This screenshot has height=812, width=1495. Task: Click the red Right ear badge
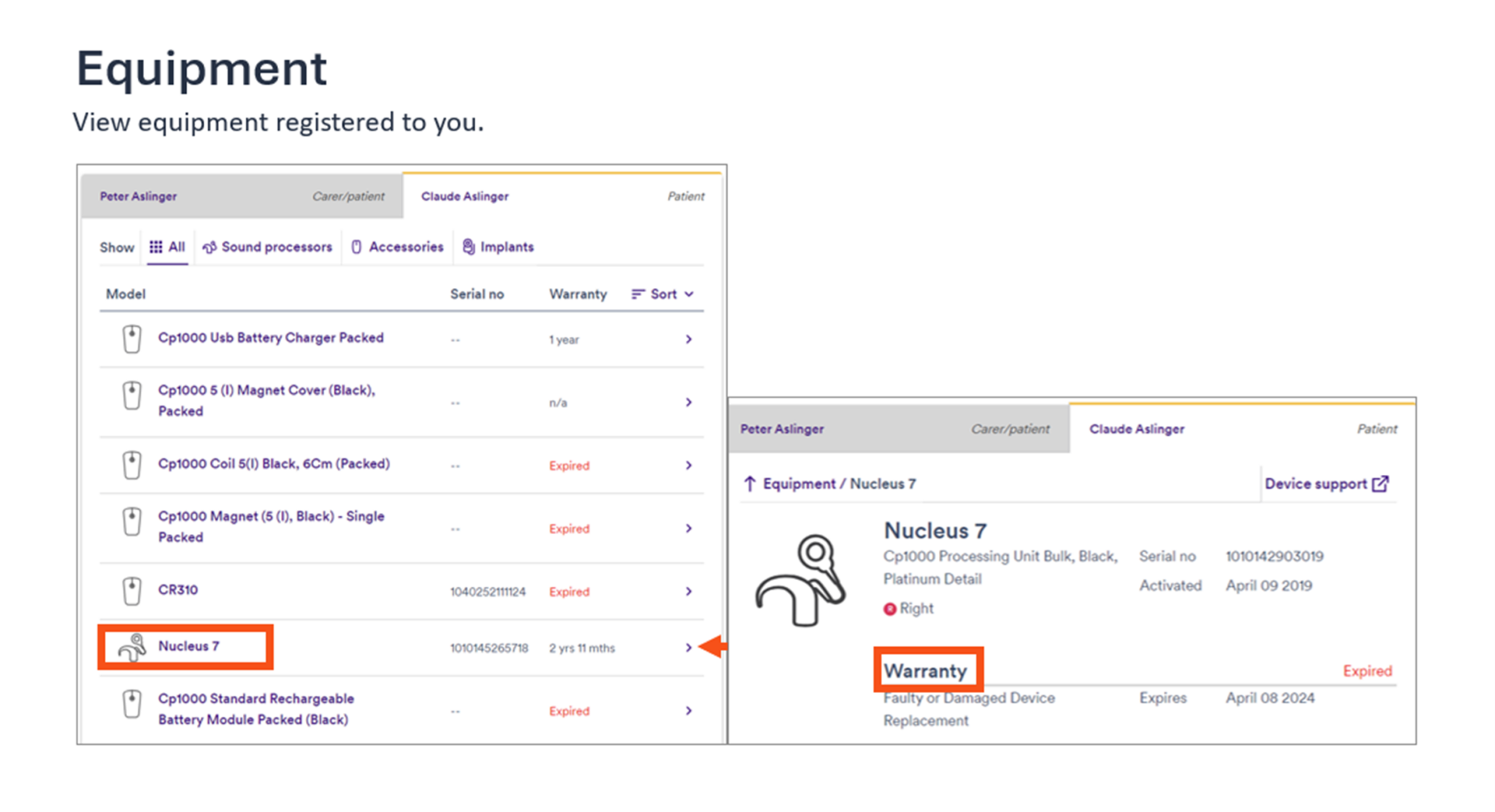(890, 608)
